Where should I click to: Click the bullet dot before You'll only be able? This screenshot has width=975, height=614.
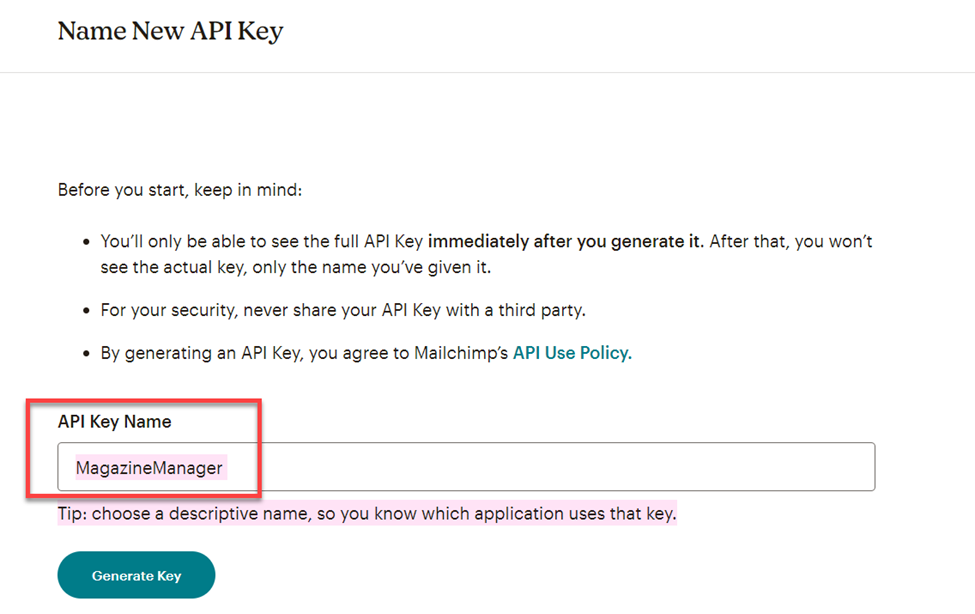pos(86,242)
